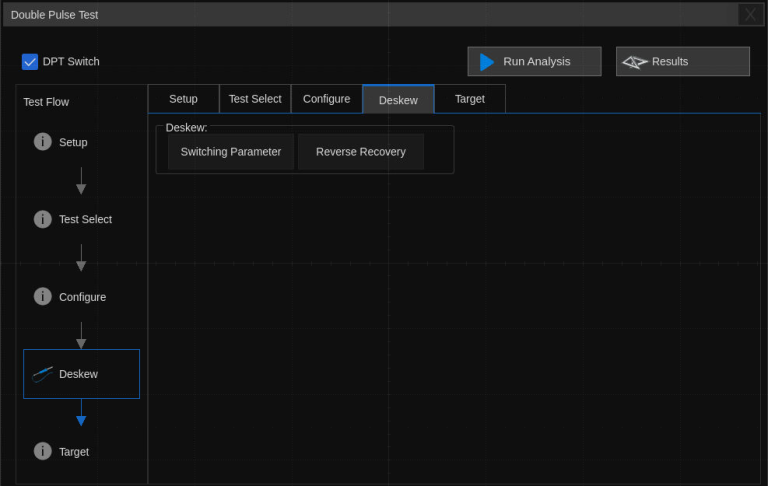Viewport: 768px width, 486px height.
Task: Close the Double Pulse Test dialog
Action: tap(750, 14)
